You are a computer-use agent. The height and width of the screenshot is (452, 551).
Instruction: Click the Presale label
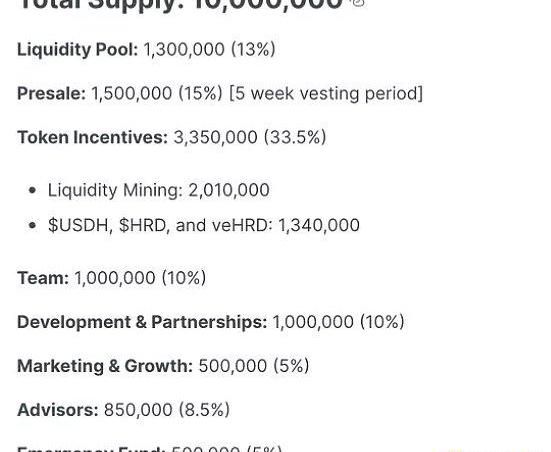[x=52, y=93]
